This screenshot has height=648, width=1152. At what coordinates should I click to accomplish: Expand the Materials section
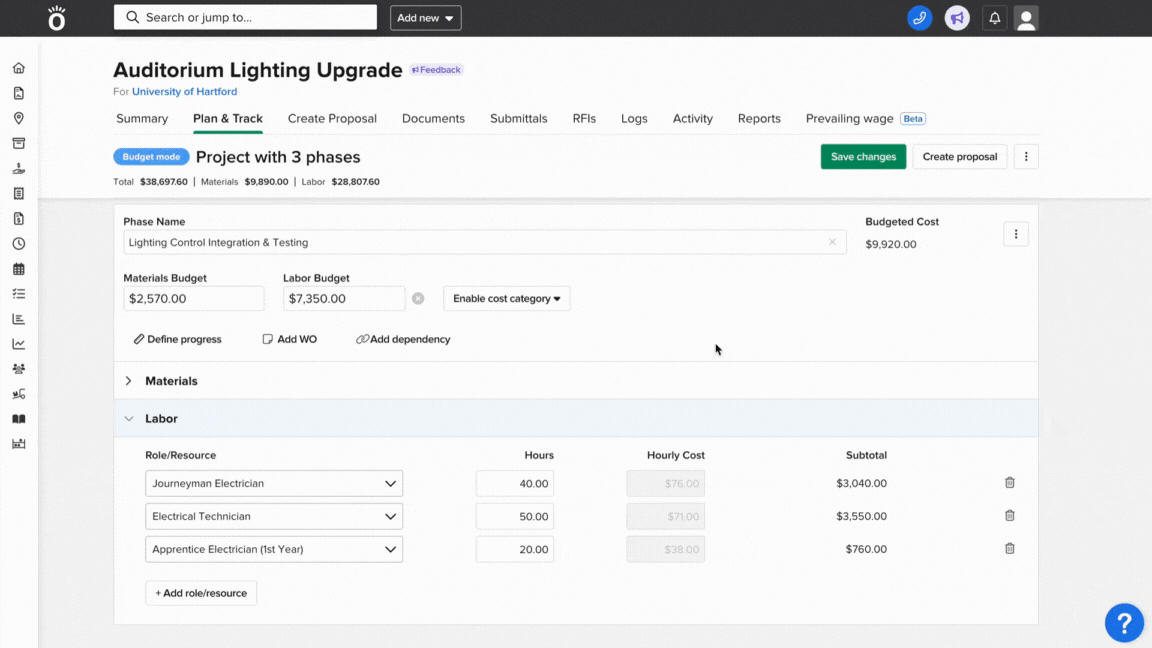[x=129, y=381]
